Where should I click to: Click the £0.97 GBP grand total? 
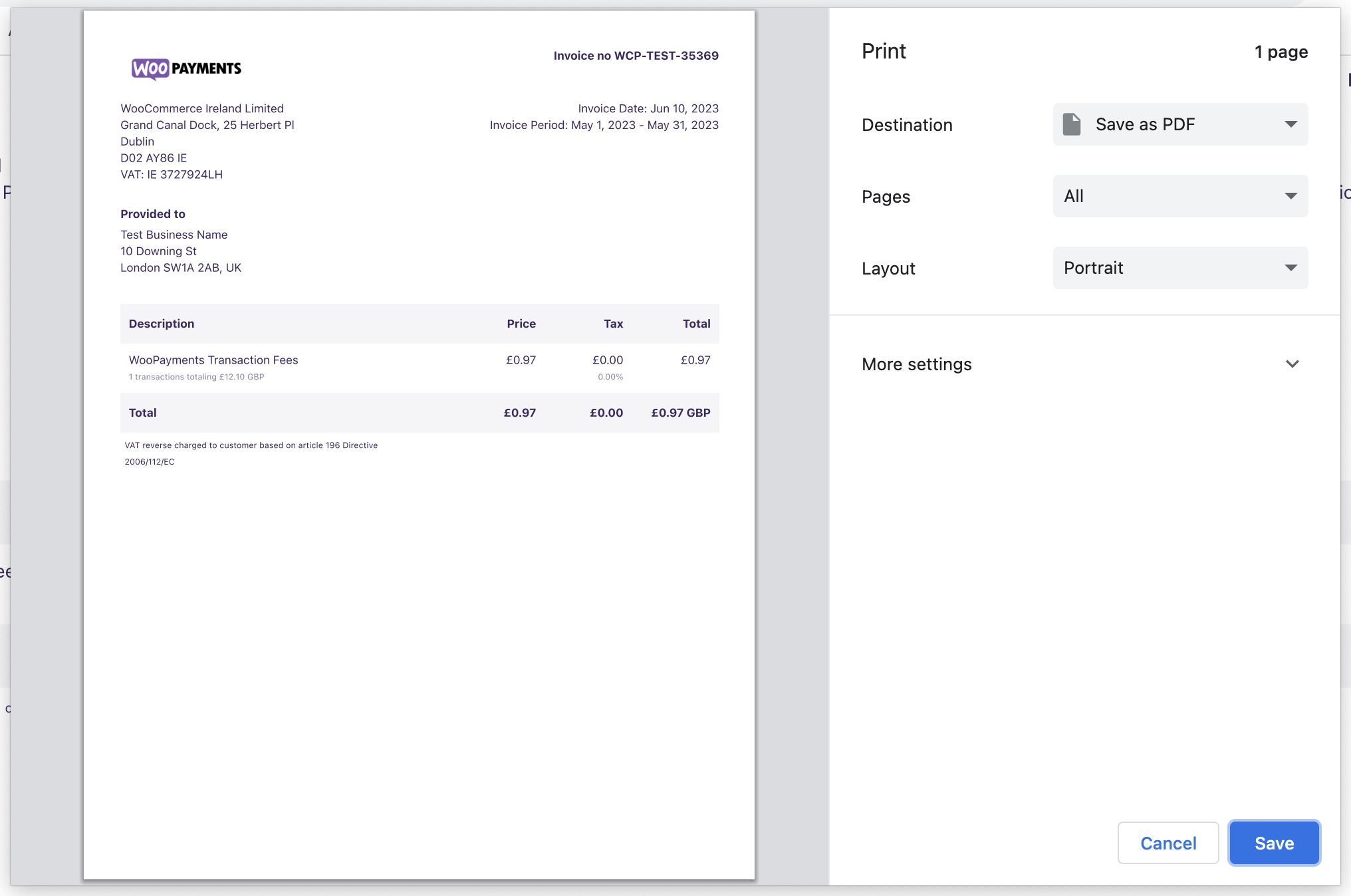point(681,413)
